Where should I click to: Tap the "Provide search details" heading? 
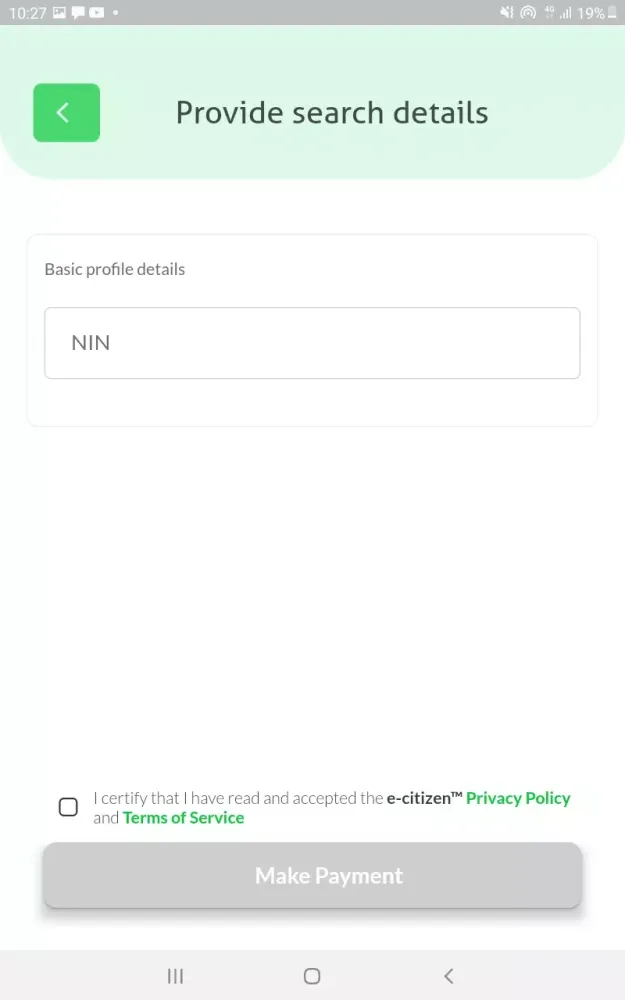pos(332,112)
